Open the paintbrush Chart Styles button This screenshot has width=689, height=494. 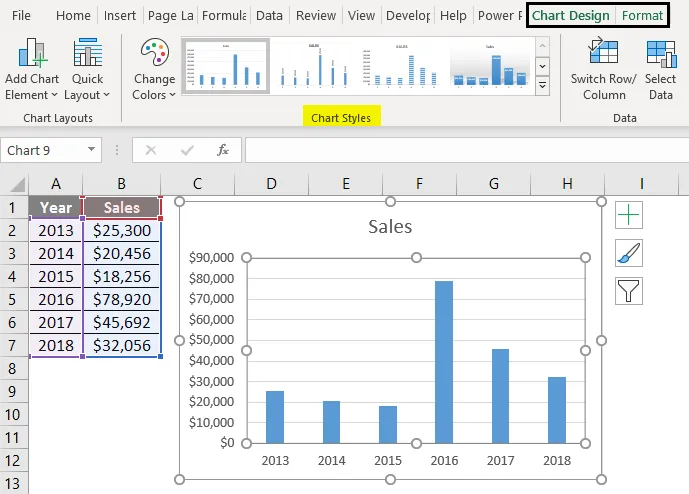click(629, 253)
